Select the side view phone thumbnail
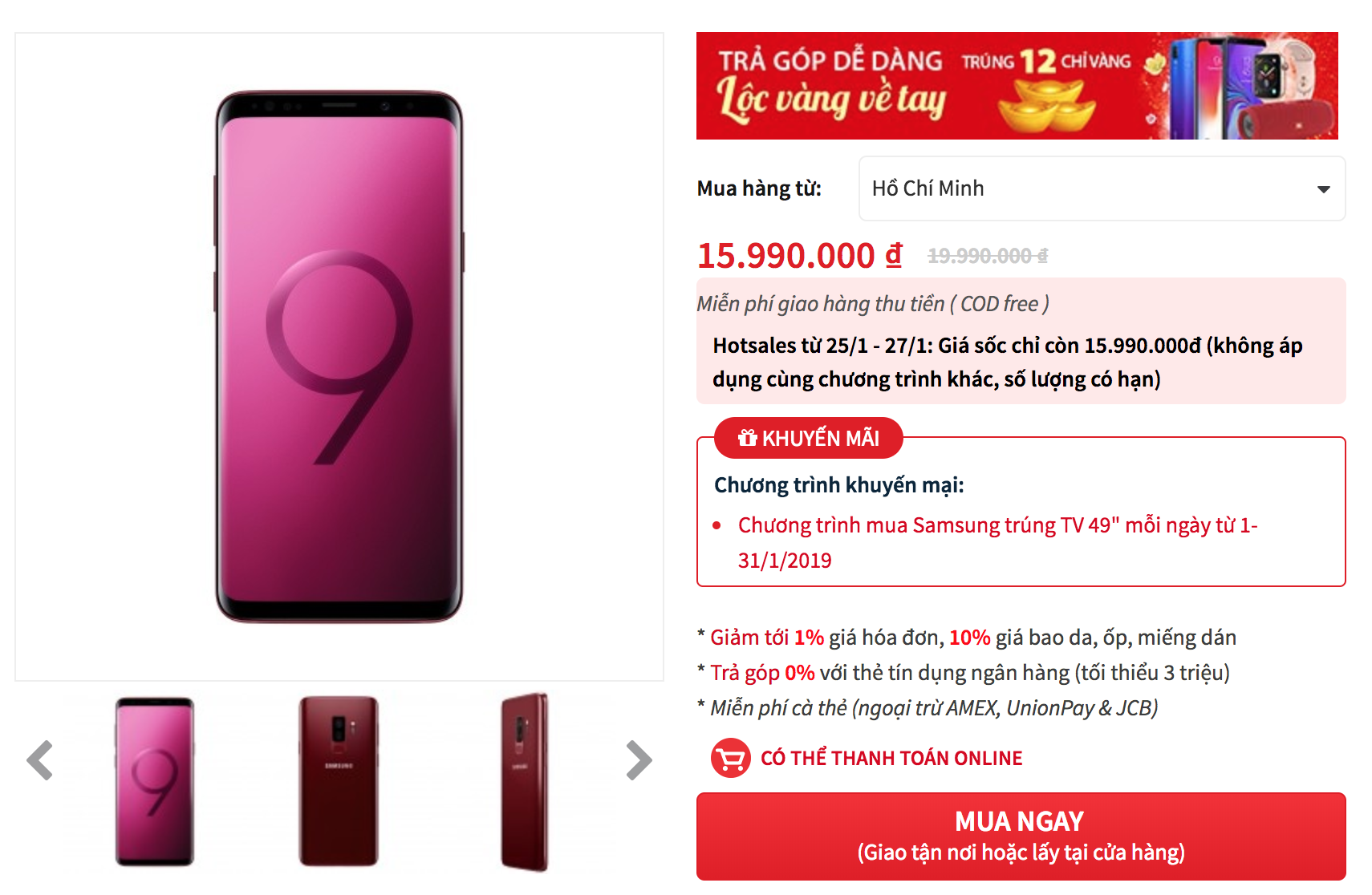Screen dimensions: 1372x895 [524, 782]
